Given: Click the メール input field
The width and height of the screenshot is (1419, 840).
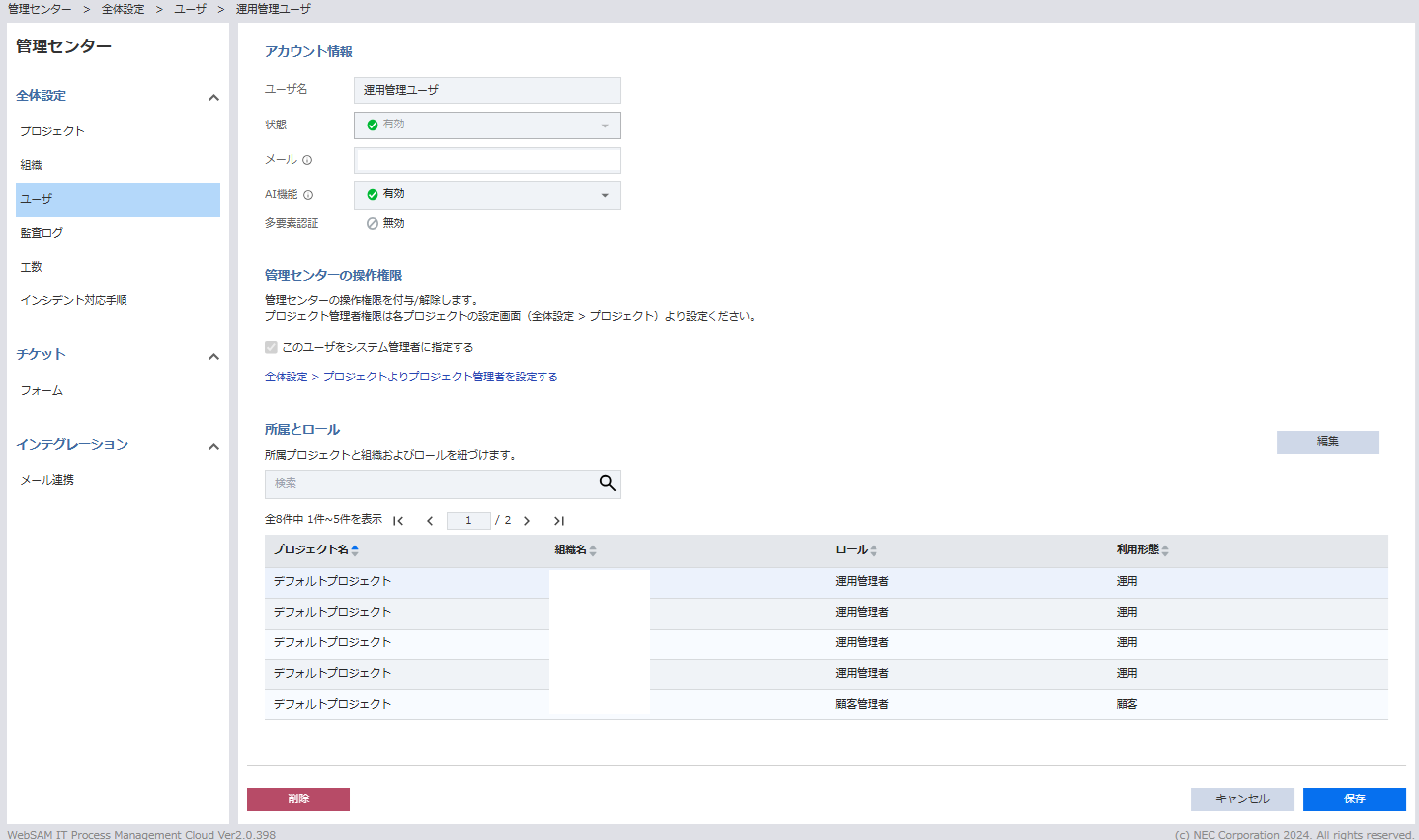Looking at the screenshot, I should click(486, 160).
